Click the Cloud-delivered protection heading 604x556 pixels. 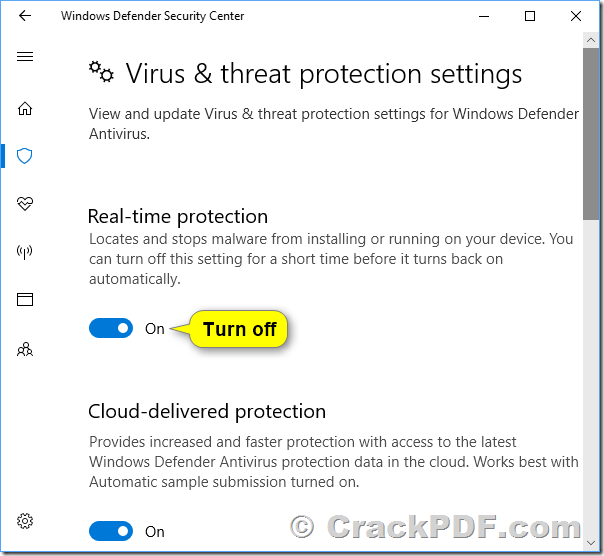(x=207, y=411)
